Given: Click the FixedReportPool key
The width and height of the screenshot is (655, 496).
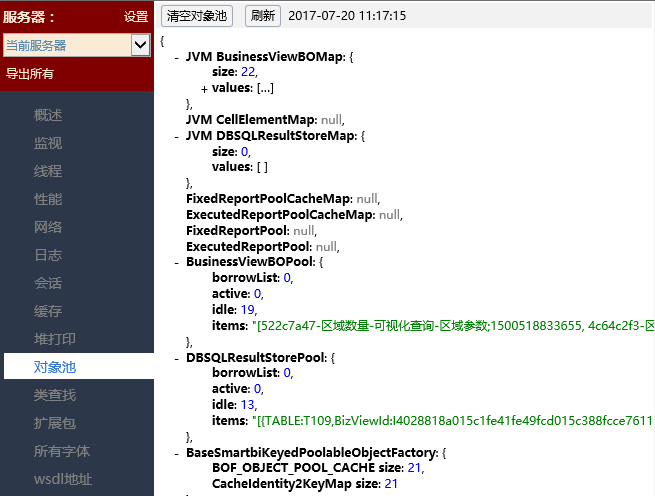Looking at the screenshot, I should pos(238,230).
